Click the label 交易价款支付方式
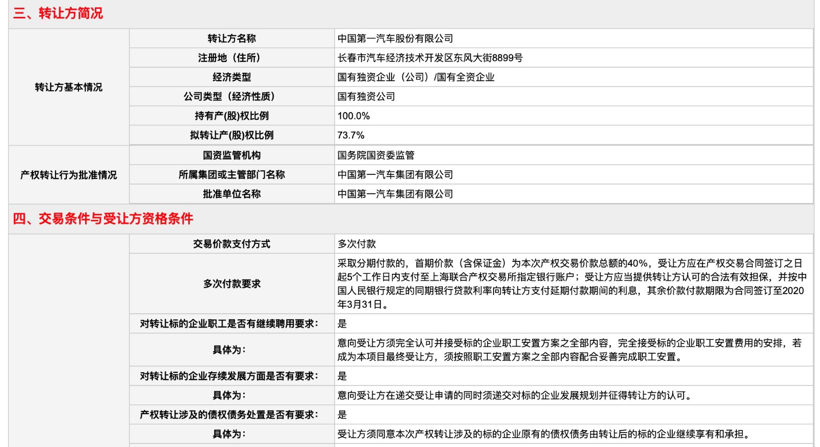The image size is (820, 447). coord(232,244)
